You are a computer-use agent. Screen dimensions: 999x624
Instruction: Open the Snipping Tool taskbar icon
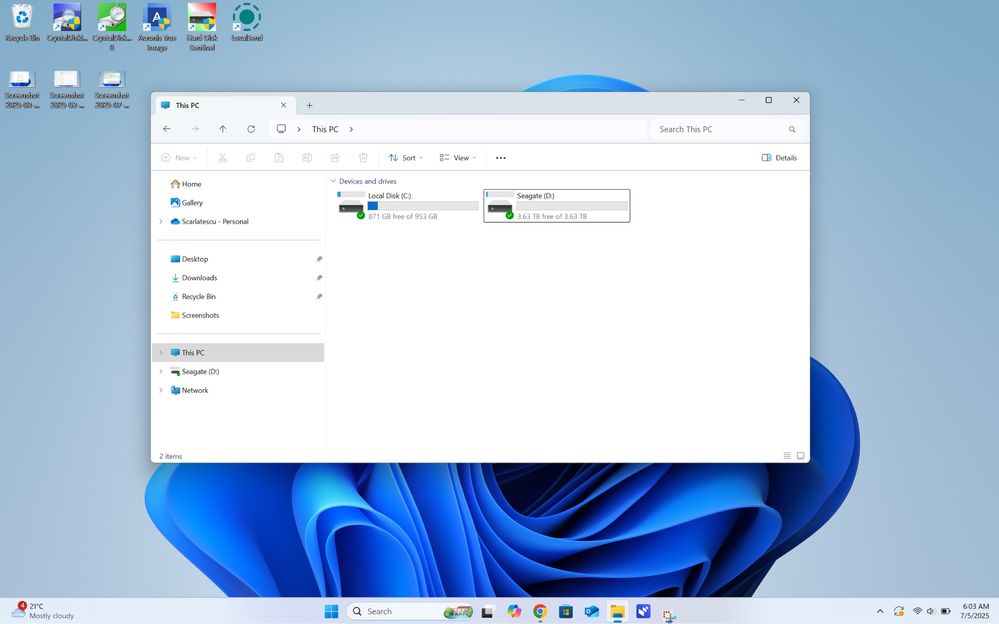(x=668, y=614)
